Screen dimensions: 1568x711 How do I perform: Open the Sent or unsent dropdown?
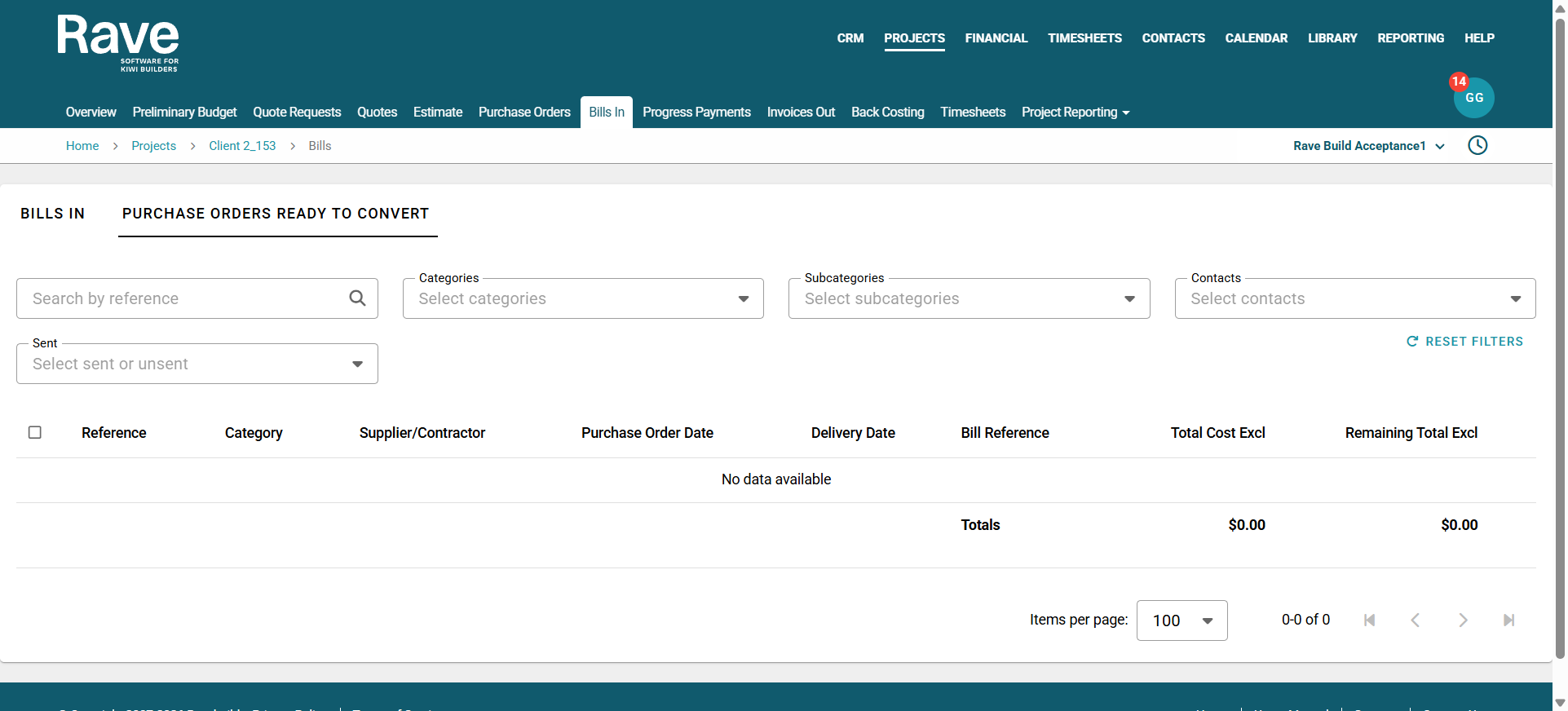coord(197,364)
